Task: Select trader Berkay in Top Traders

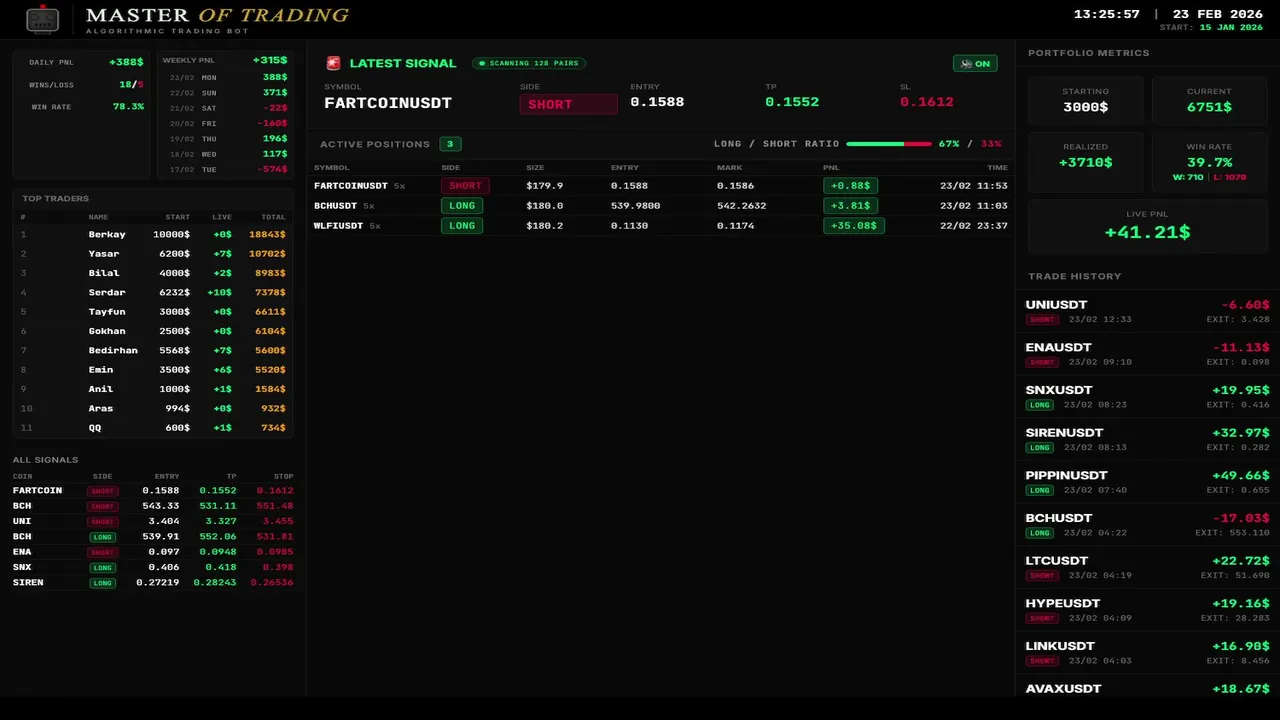Action: 153,235
